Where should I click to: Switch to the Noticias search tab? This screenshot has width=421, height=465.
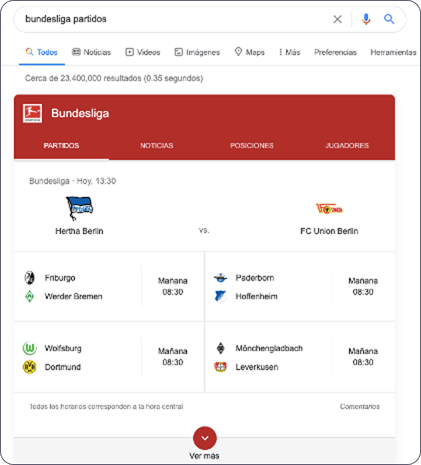(x=91, y=52)
